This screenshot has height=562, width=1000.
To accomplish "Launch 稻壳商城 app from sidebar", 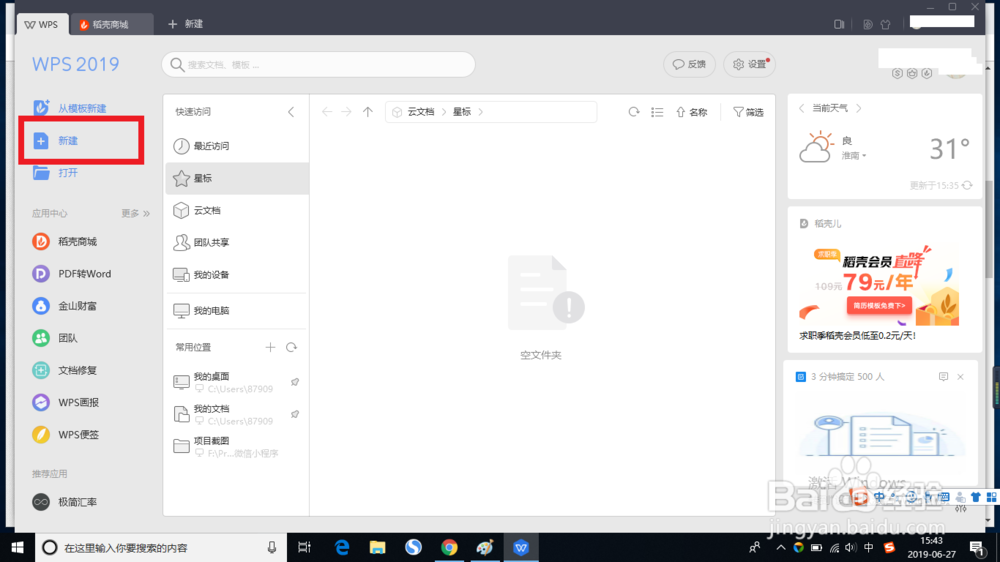I will [x=64, y=241].
